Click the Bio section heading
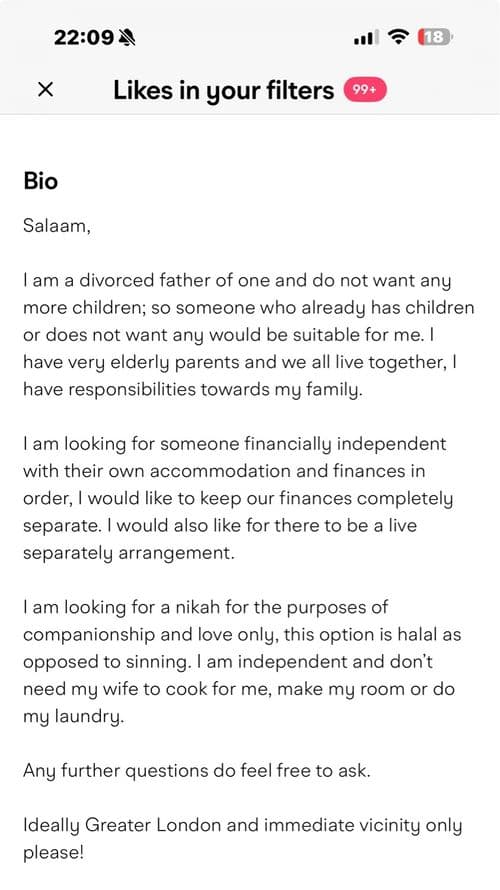Image resolution: width=500 pixels, height=890 pixels. tap(40, 181)
